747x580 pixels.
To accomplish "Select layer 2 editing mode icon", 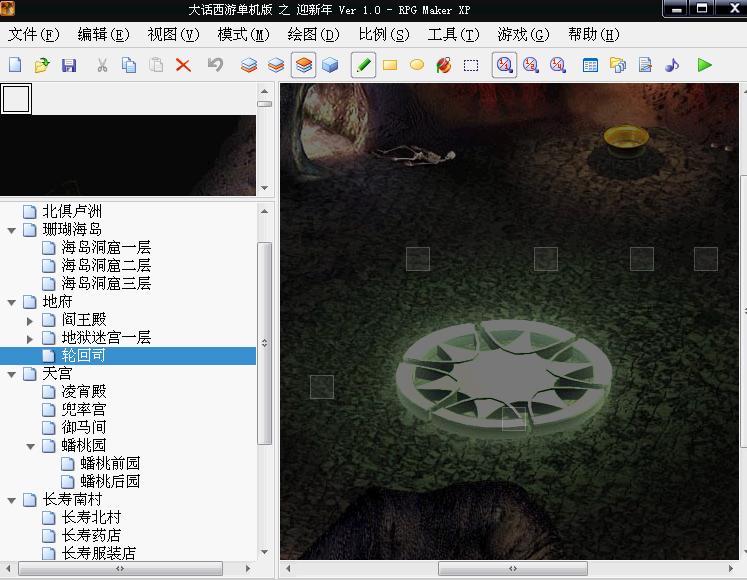I will coord(276,65).
